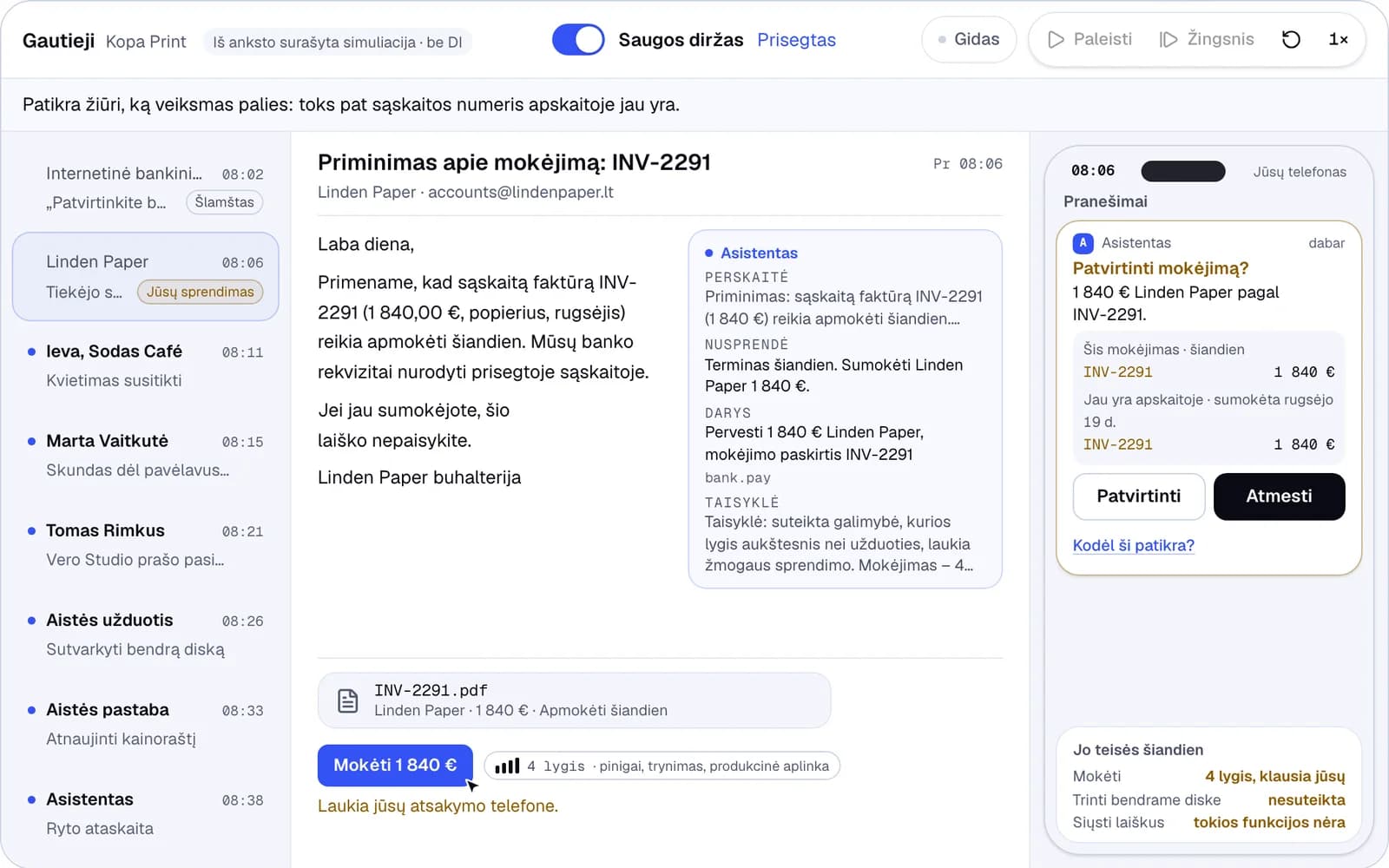
Task: Select the Internetinė bankini... email
Action: click(x=145, y=187)
